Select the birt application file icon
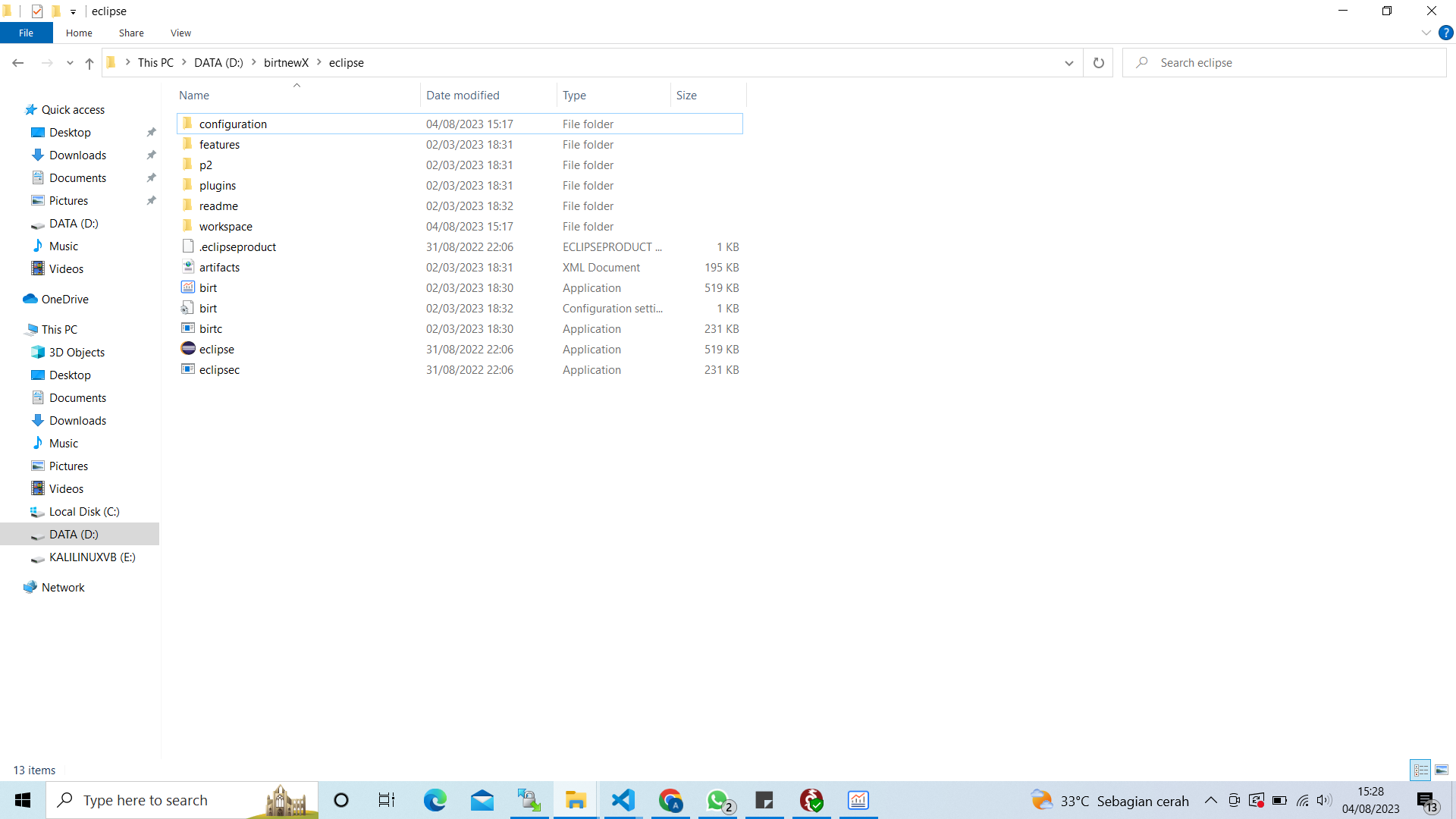The width and height of the screenshot is (1456, 819). 188,287
